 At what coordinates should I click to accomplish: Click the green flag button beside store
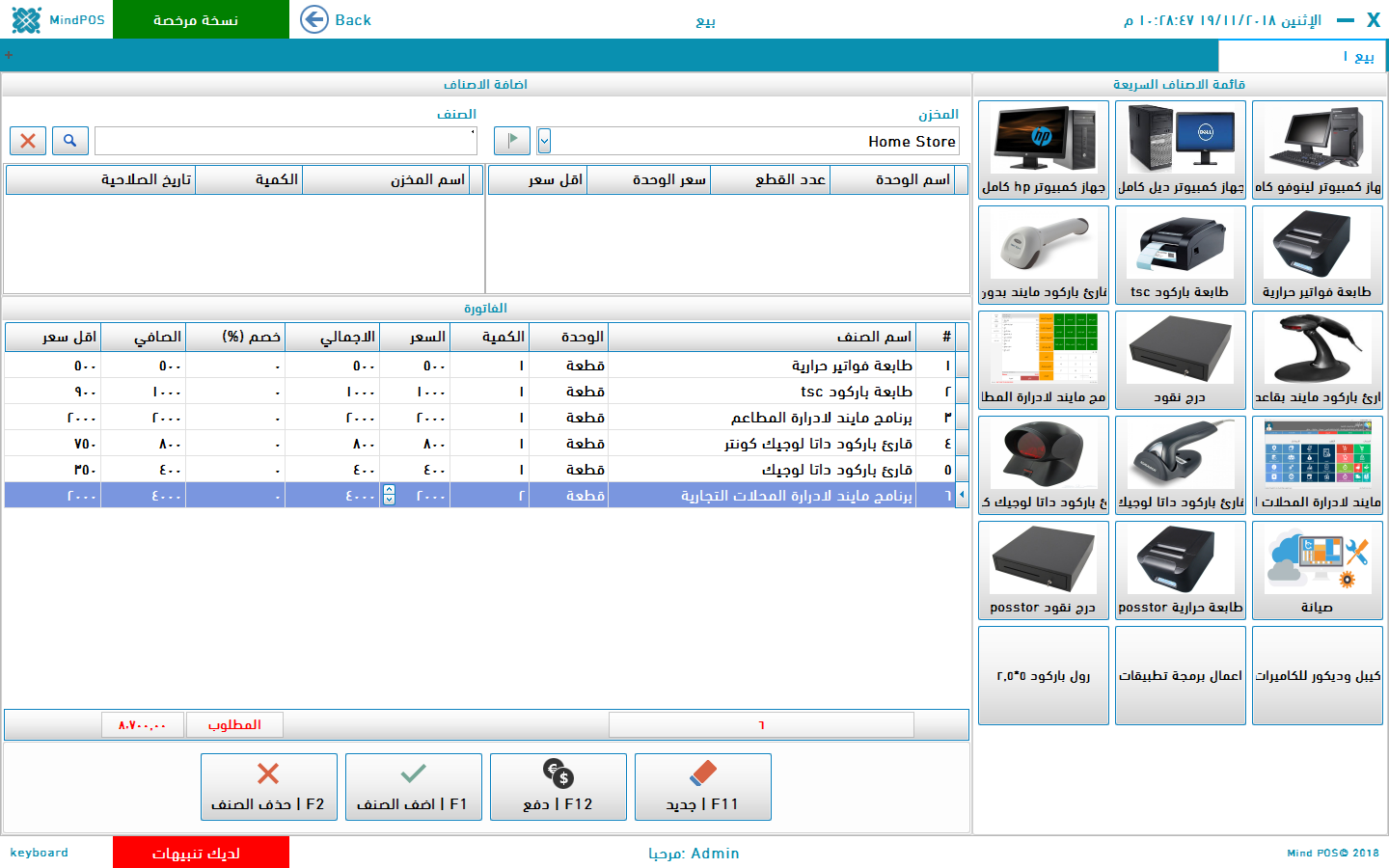(x=512, y=141)
